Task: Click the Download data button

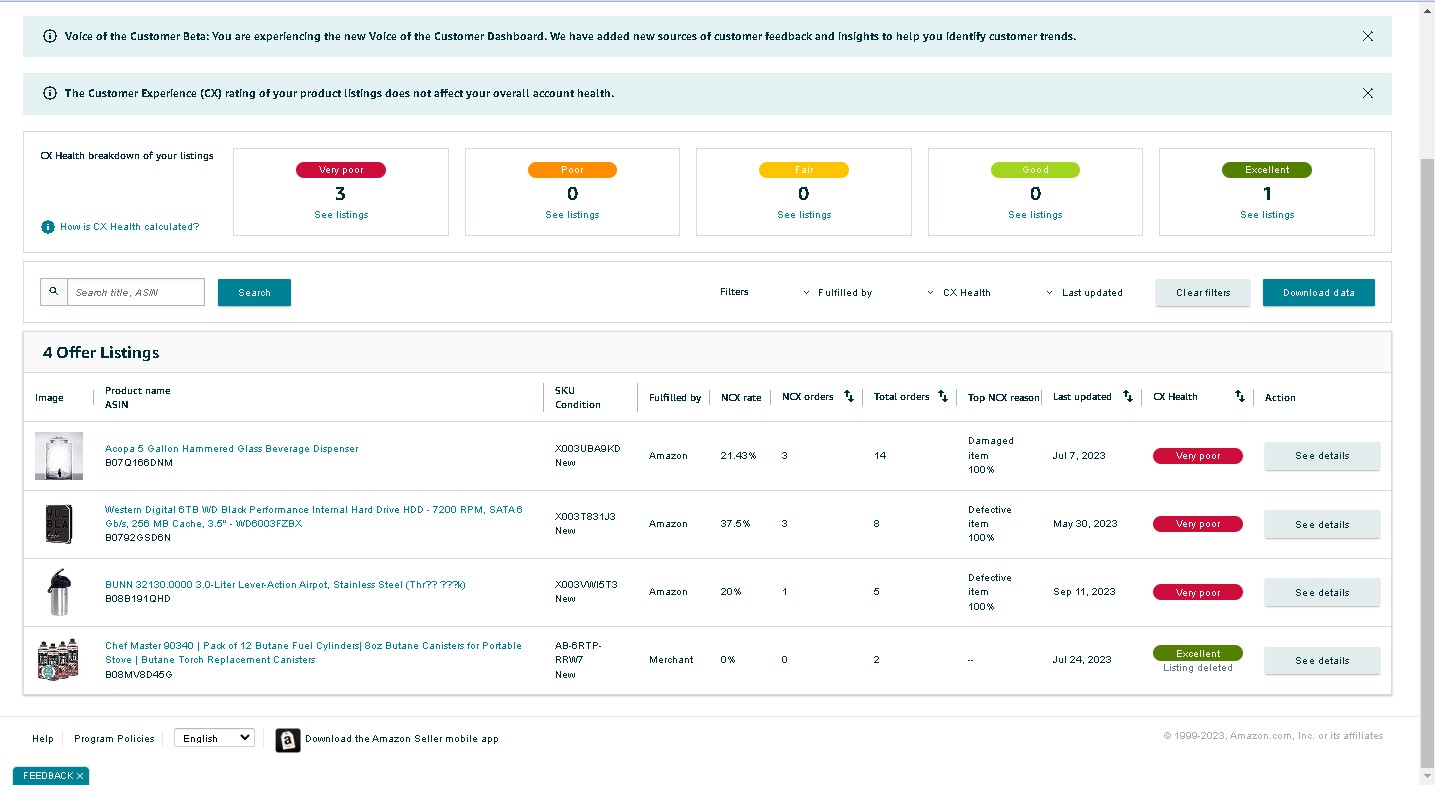Action: click(x=1319, y=293)
